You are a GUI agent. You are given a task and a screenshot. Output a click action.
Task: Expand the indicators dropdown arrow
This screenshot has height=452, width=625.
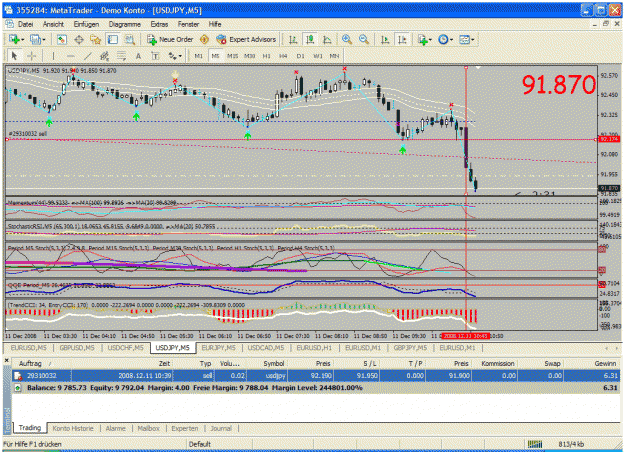(430, 40)
